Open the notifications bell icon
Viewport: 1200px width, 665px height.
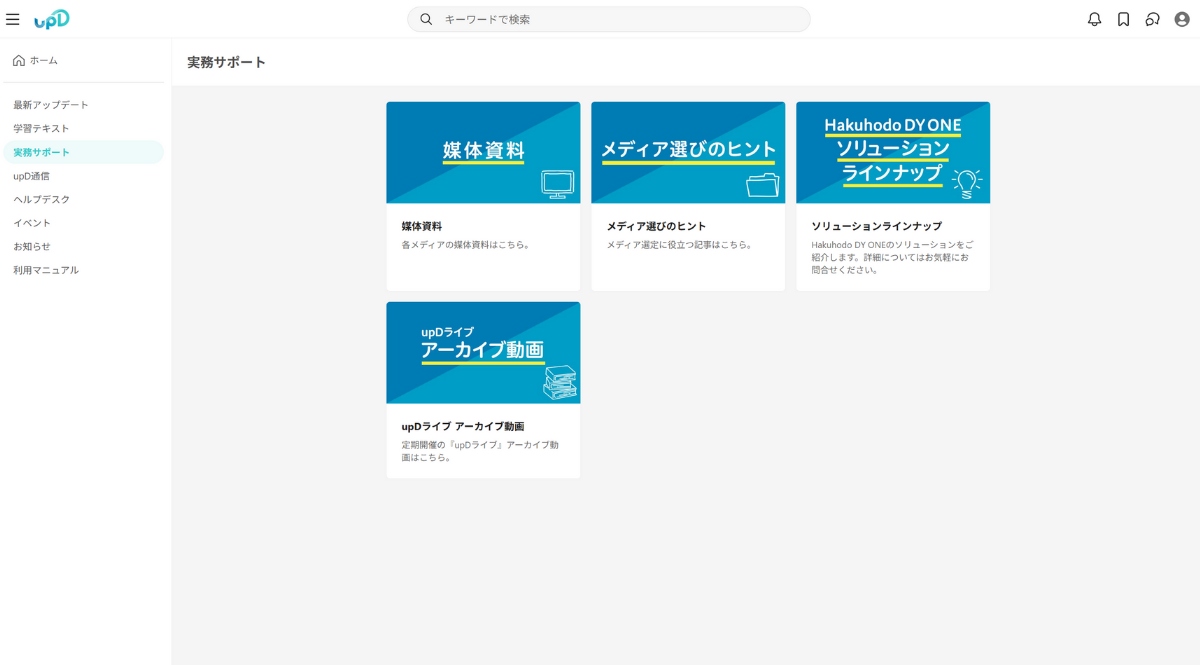click(x=1094, y=19)
